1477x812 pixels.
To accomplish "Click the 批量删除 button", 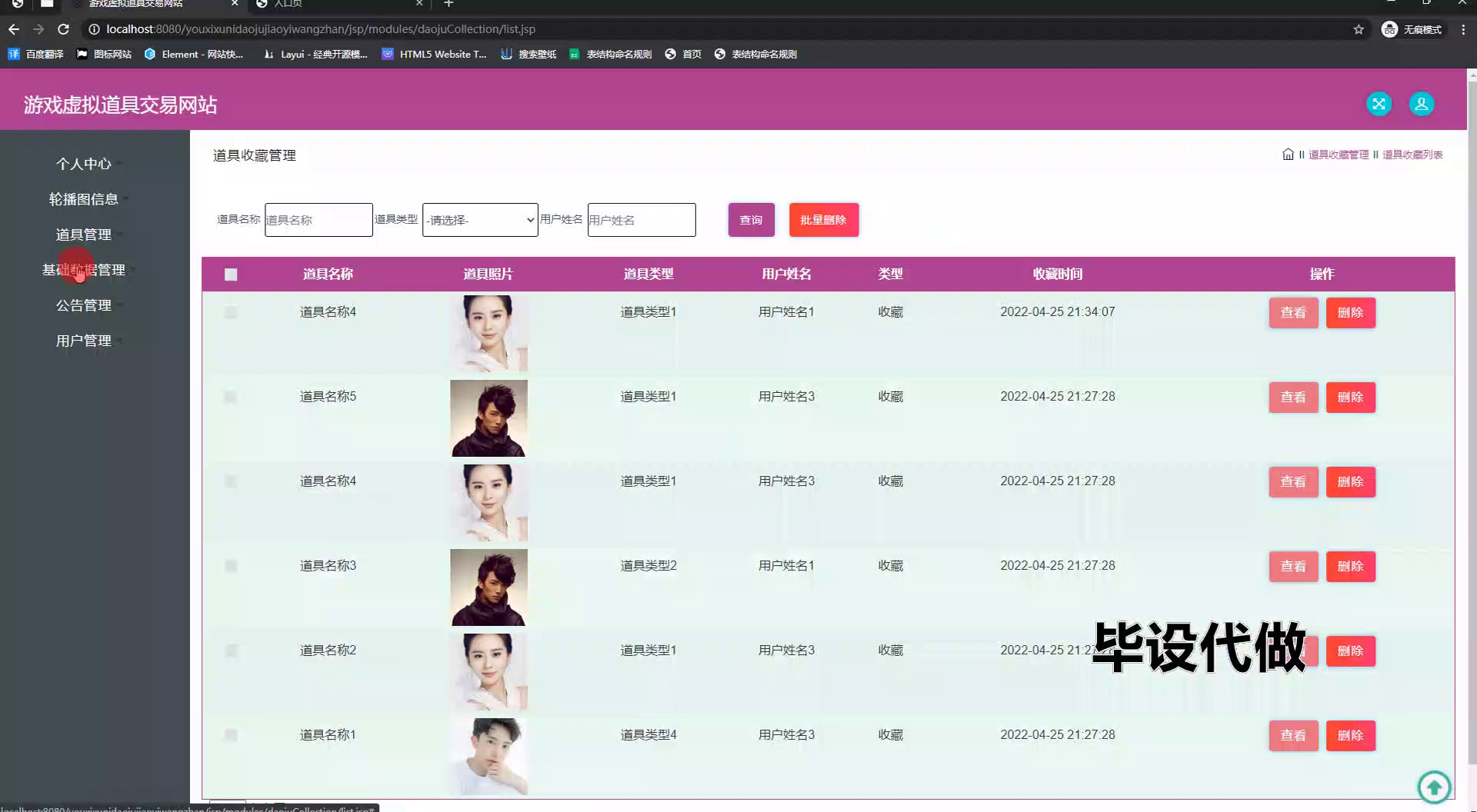I will pos(824,220).
